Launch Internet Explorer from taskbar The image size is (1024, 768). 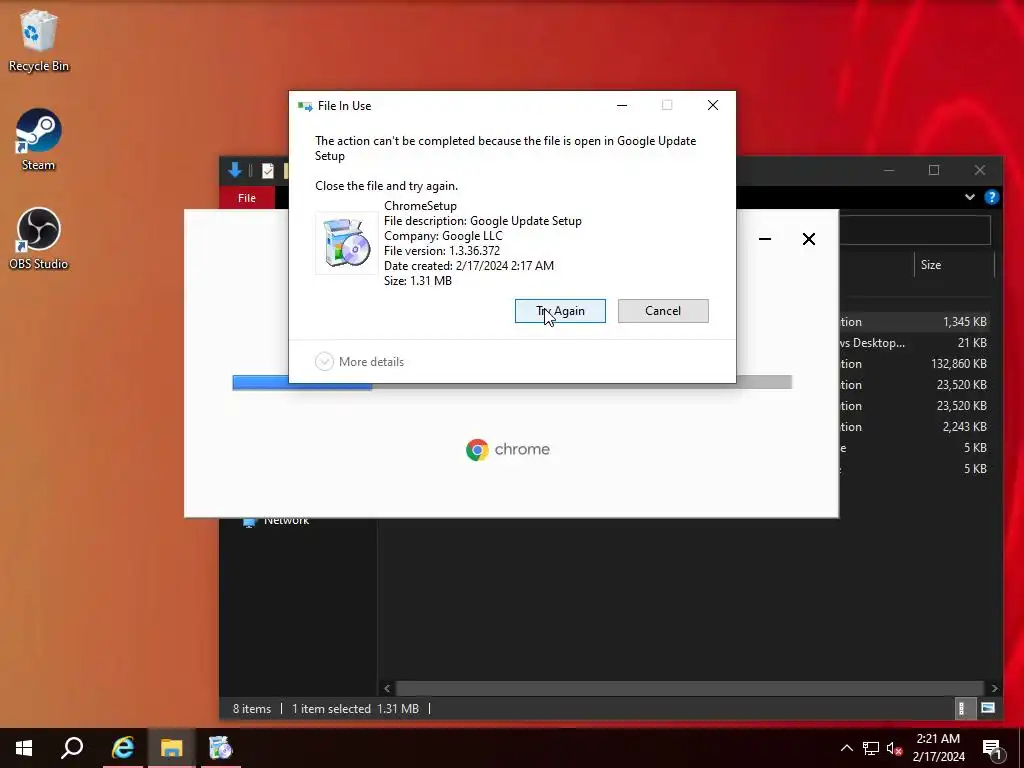point(122,748)
